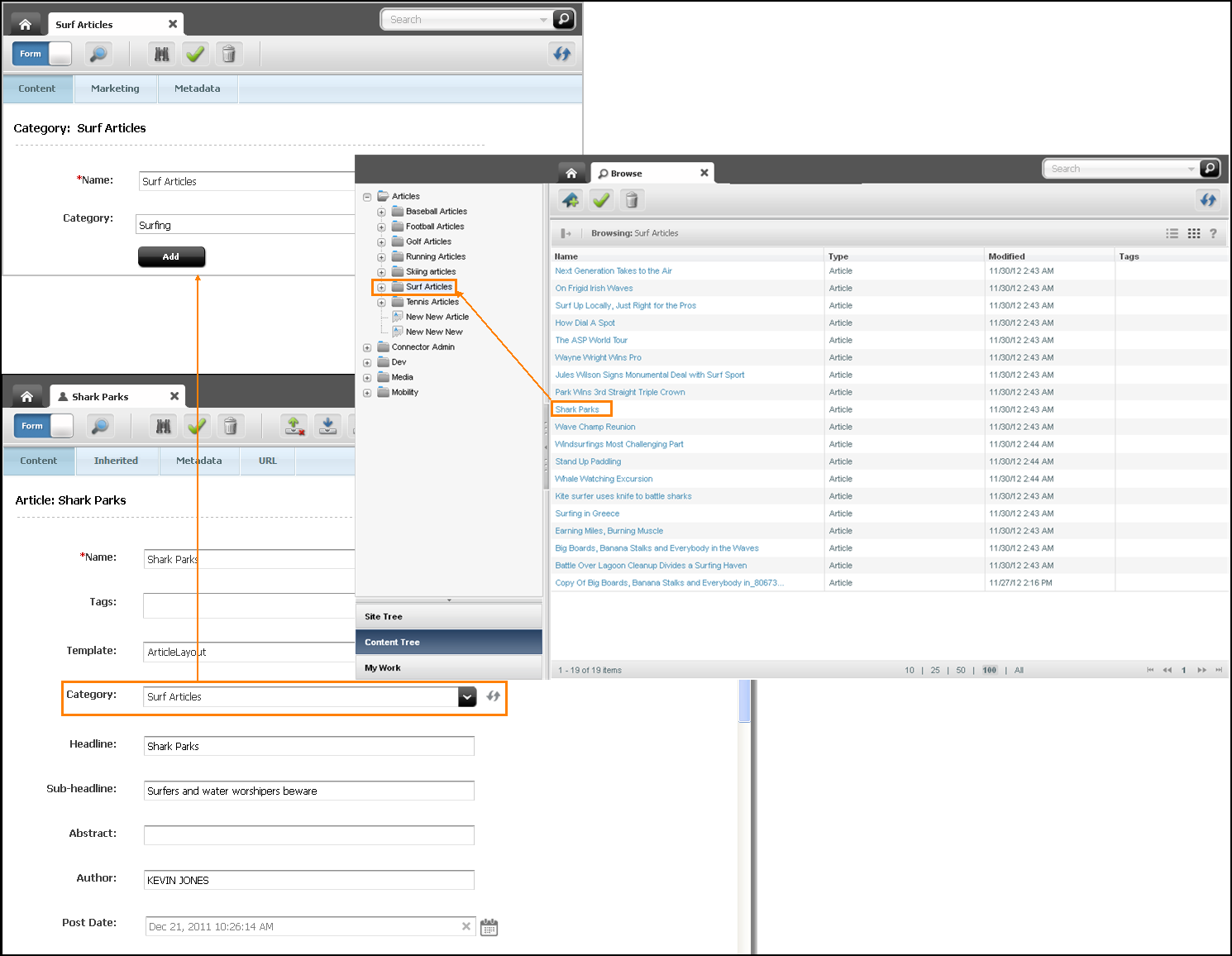Screen dimensions: 1232x956
Task: Click Author input field
Action: click(x=309, y=880)
